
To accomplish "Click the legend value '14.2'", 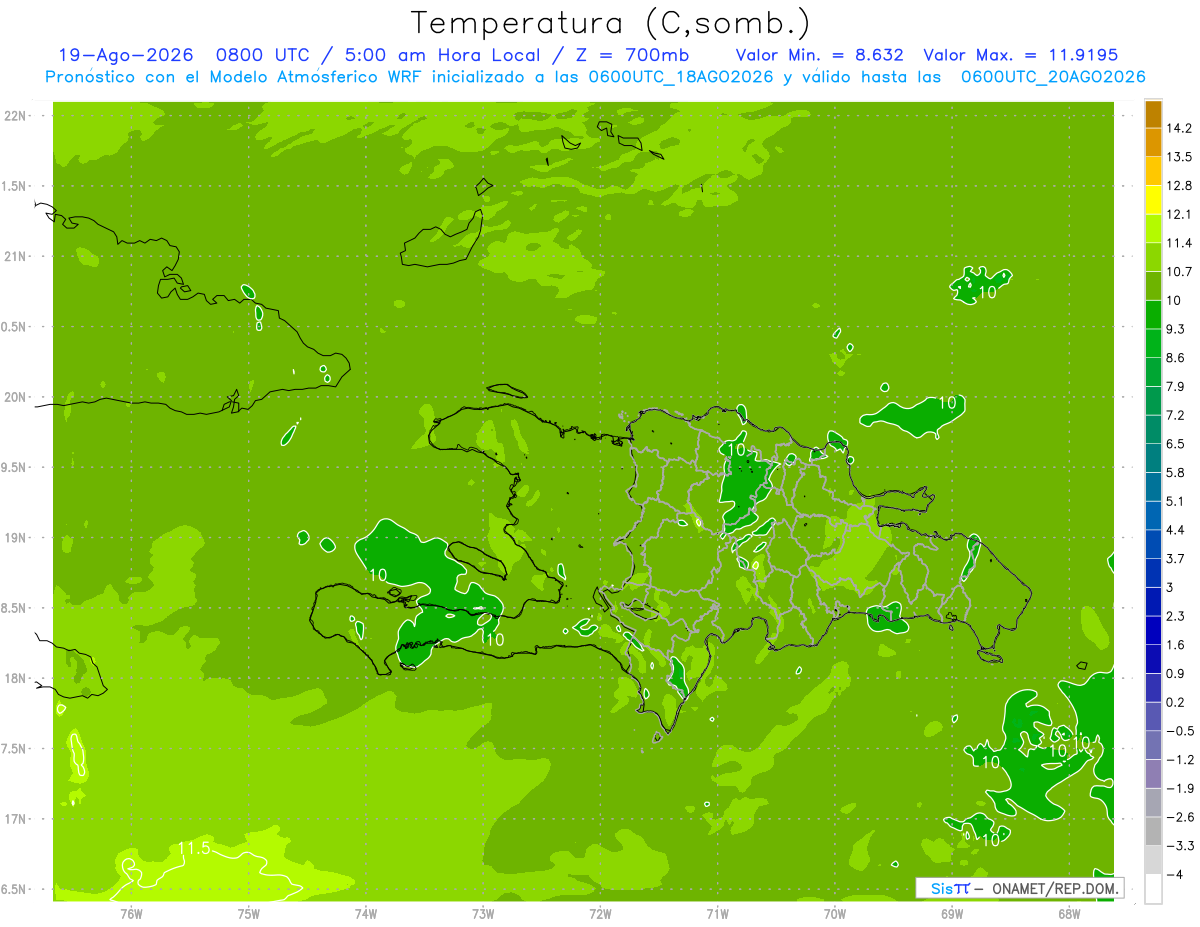I will coord(1180,128).
